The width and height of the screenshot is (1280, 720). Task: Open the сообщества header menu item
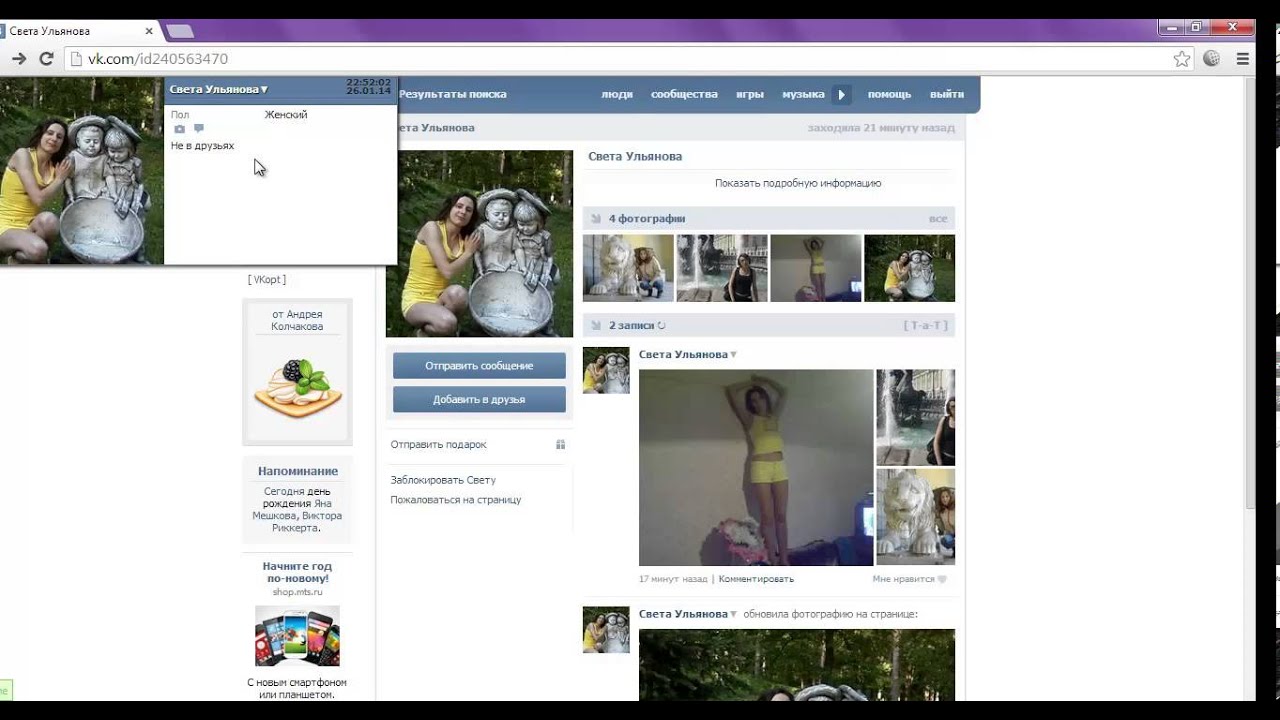pyautogui.click(x=684, y=94)
